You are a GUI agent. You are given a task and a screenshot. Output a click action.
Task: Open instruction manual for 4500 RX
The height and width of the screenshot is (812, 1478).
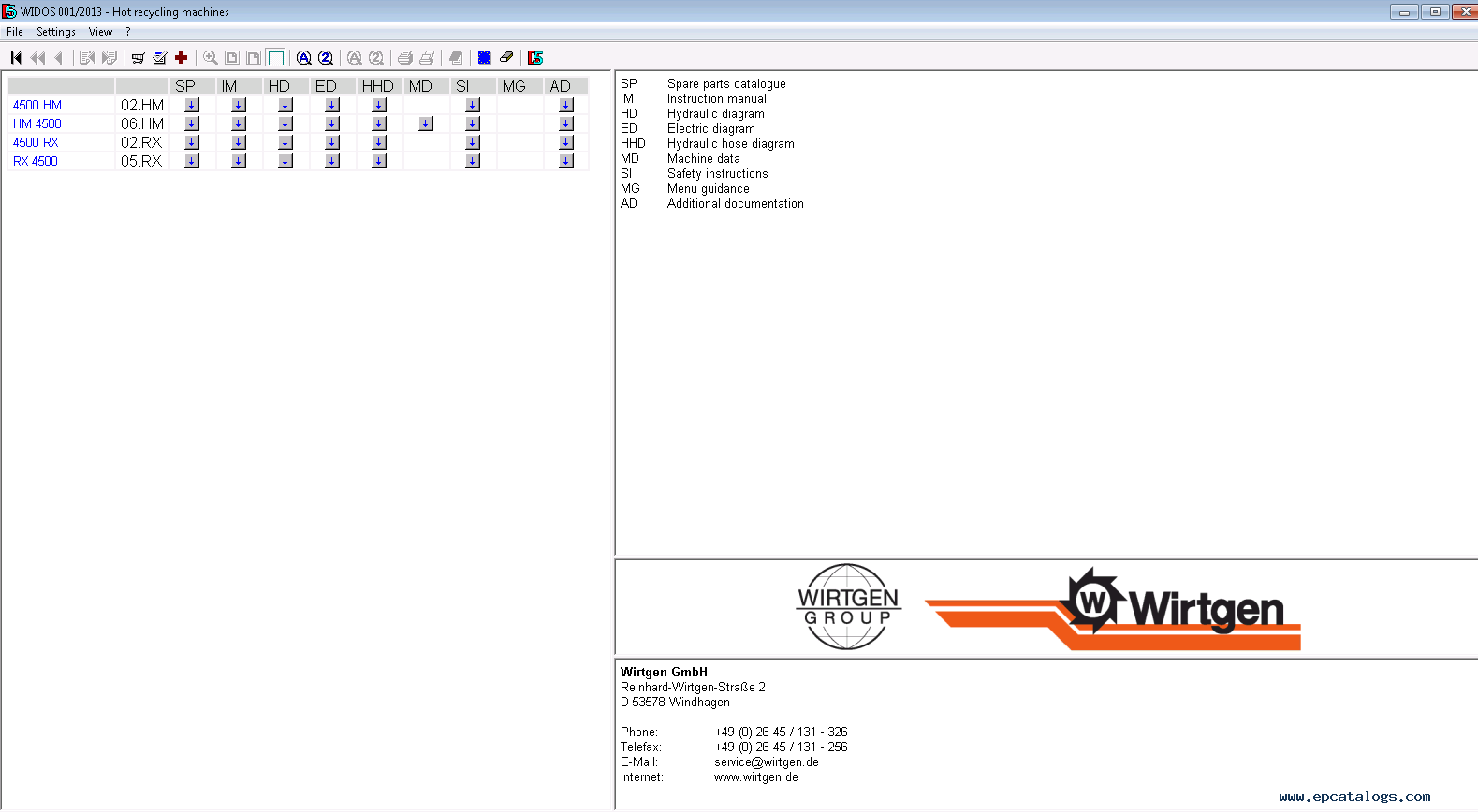pos(239,142)
